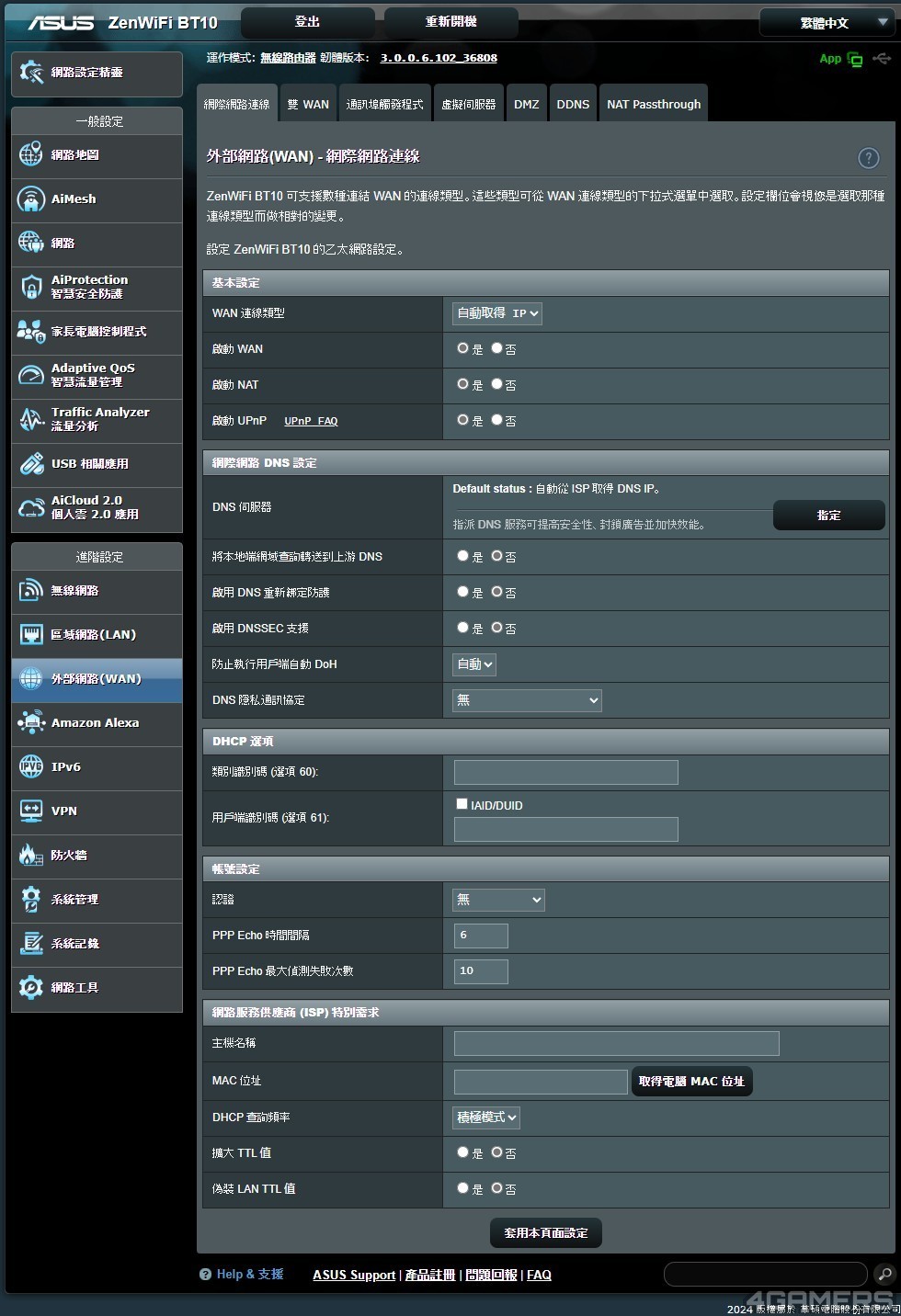Screen dimensions: 901x1316
Task: Open USB 相關應用 icon
Action: point(31,463)
